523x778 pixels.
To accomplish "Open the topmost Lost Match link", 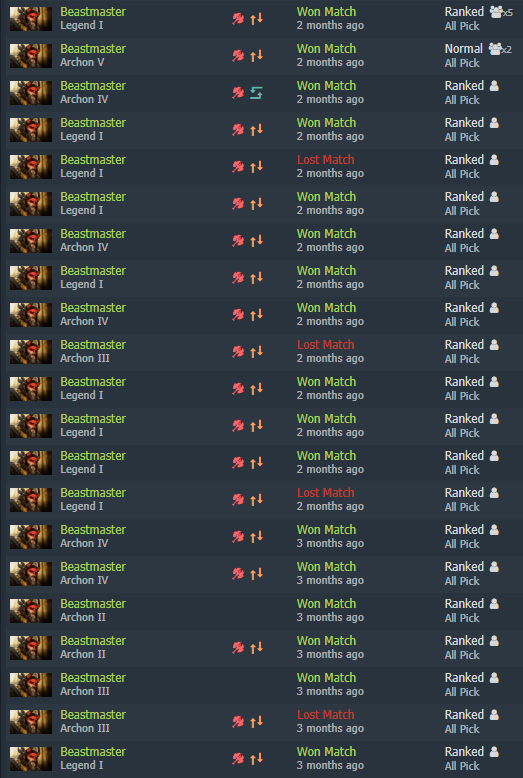I will click(x=326, y=160).
